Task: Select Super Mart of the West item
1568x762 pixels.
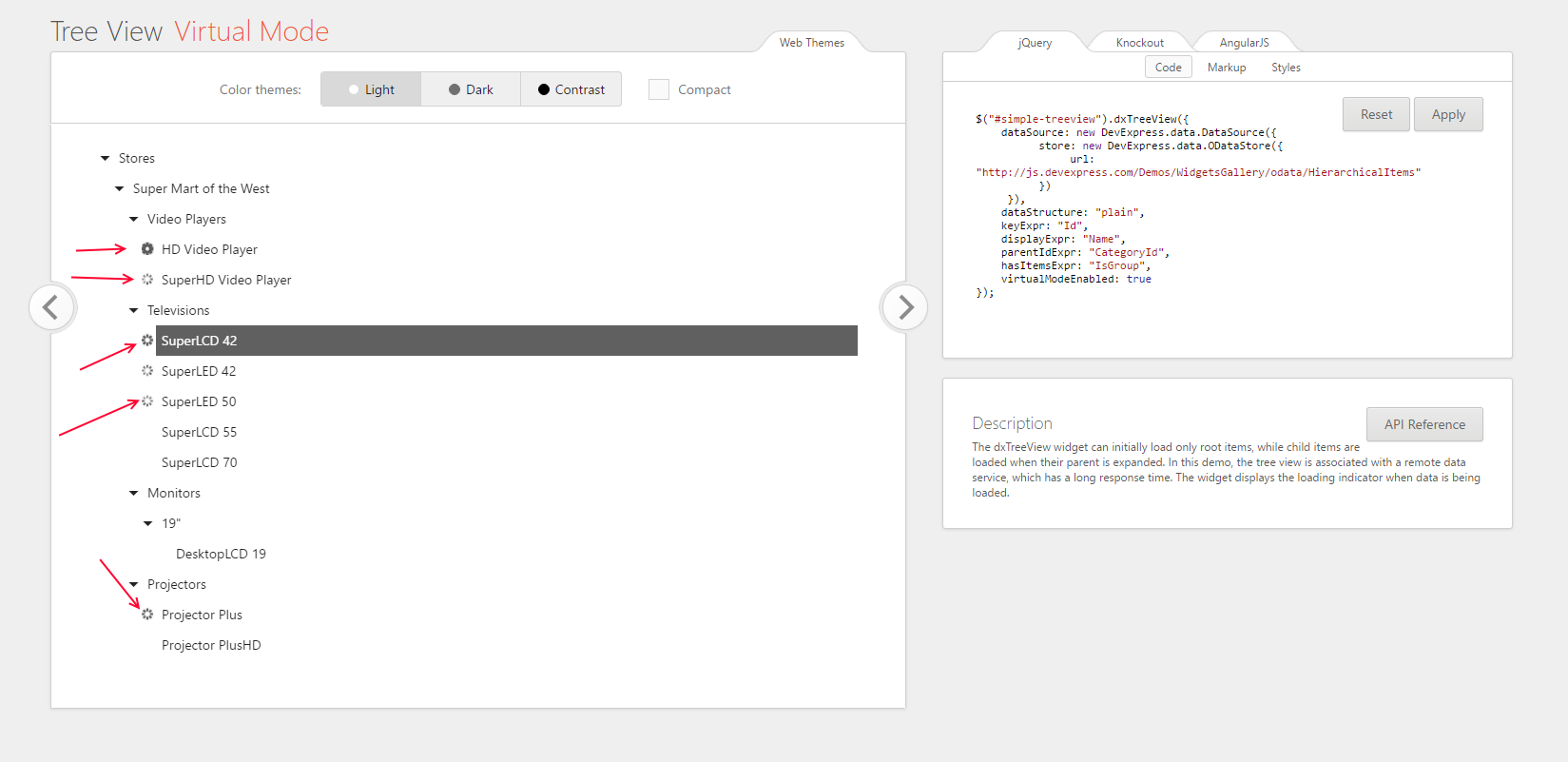Action: click(x=202, y=188)
